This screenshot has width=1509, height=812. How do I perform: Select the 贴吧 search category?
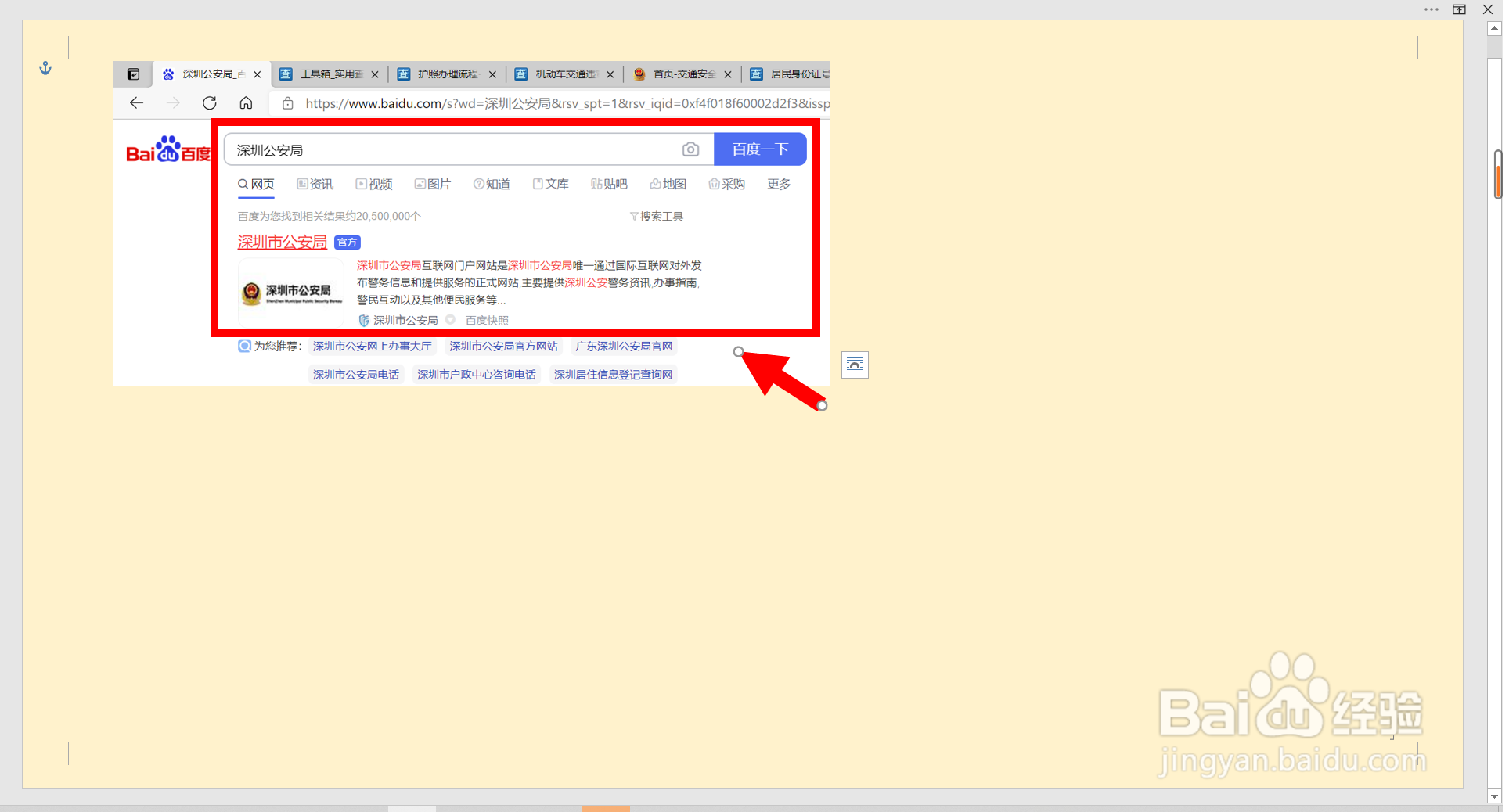click(609, 184)
